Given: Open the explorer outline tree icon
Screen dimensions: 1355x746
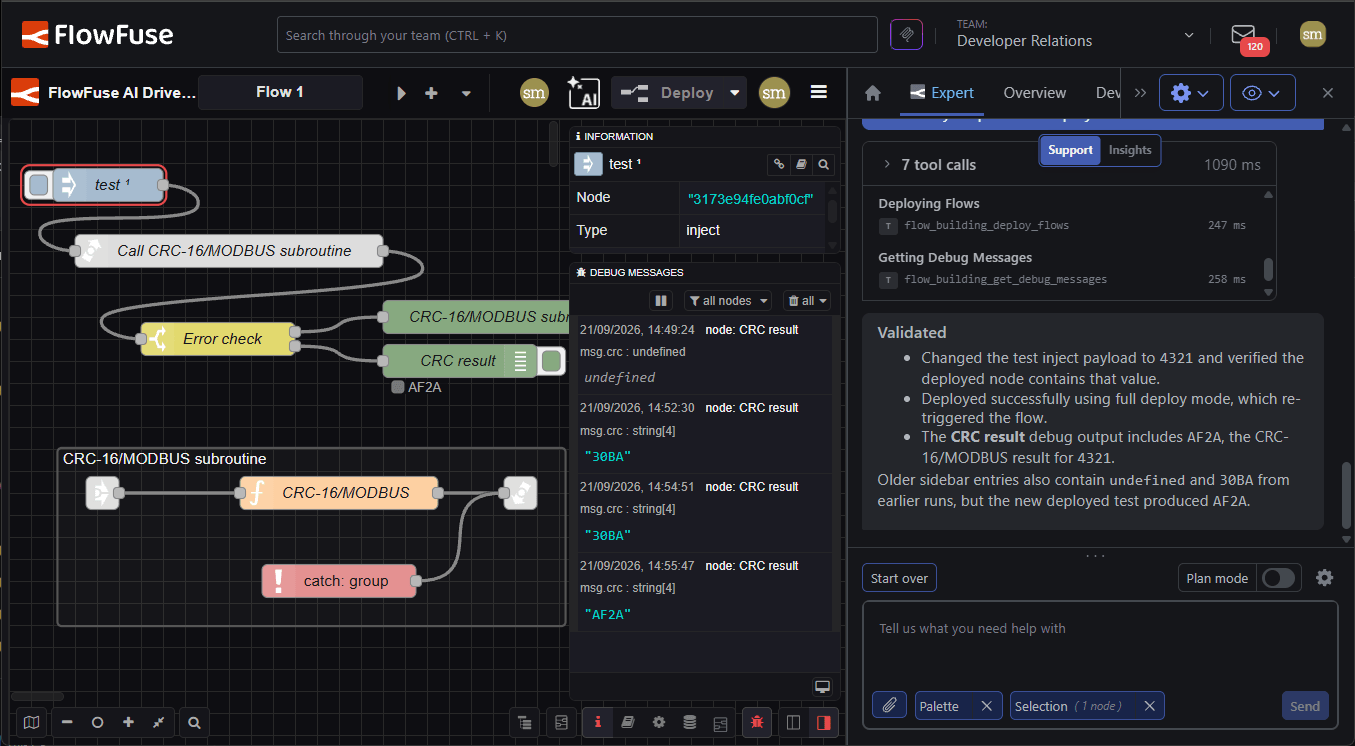Looking at the screenshot, I should tap(523, 722).
